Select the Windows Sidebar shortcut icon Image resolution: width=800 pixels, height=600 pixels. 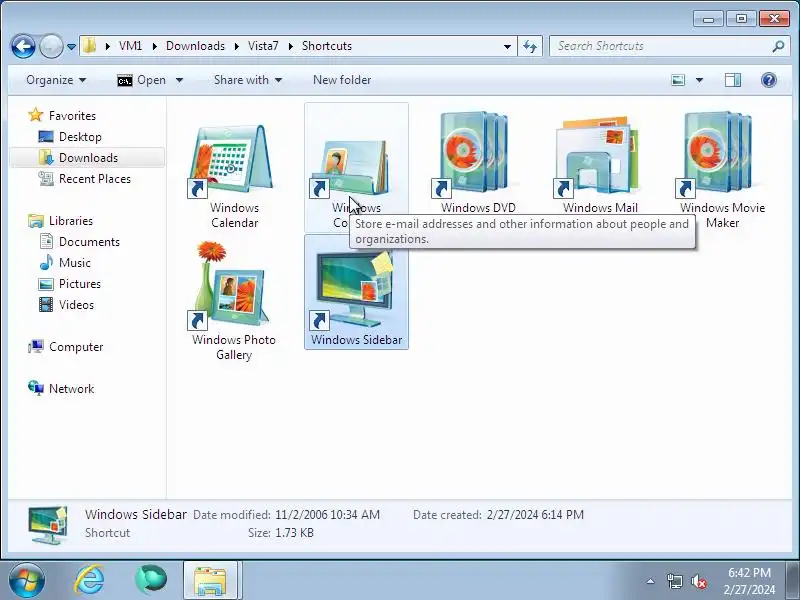[354, 290]
